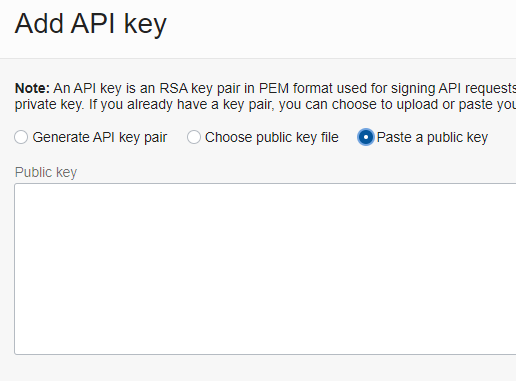
Task: Click "An API key" at the note's start
Action: [x=88, y=89]
